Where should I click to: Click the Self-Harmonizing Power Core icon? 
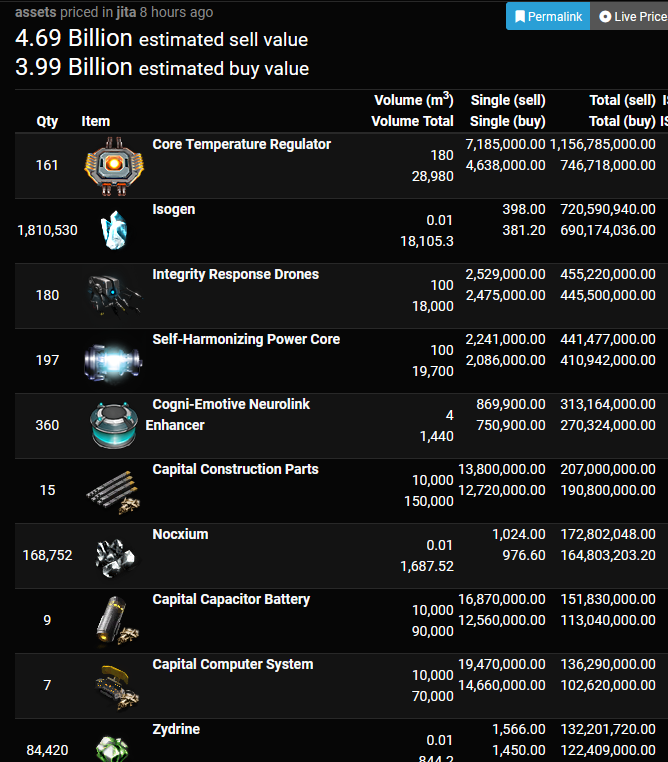(x=113, y=362)
